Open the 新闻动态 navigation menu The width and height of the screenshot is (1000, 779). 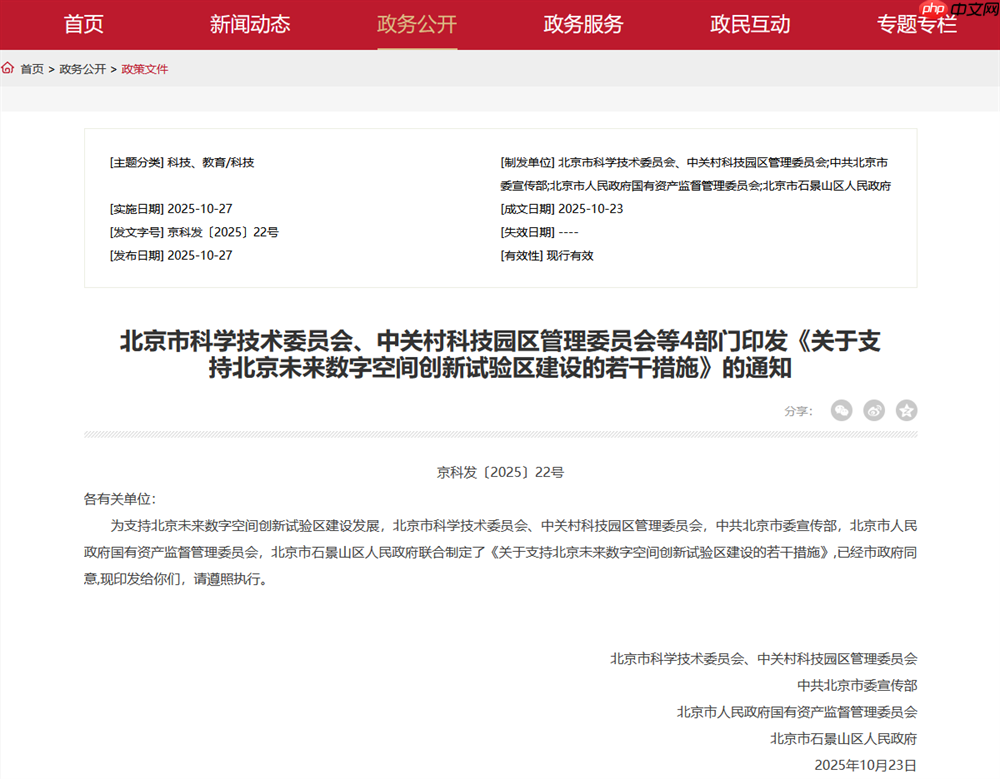click(x=251, y=24)
